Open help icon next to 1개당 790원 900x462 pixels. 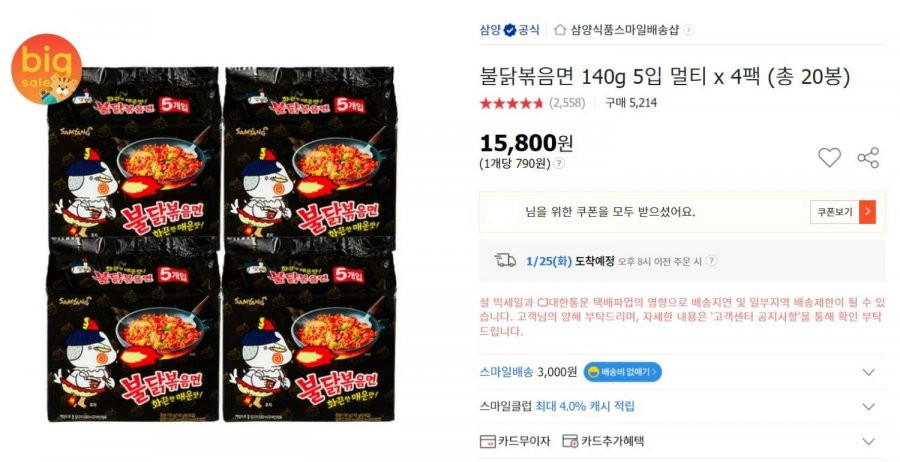point(558,164)
